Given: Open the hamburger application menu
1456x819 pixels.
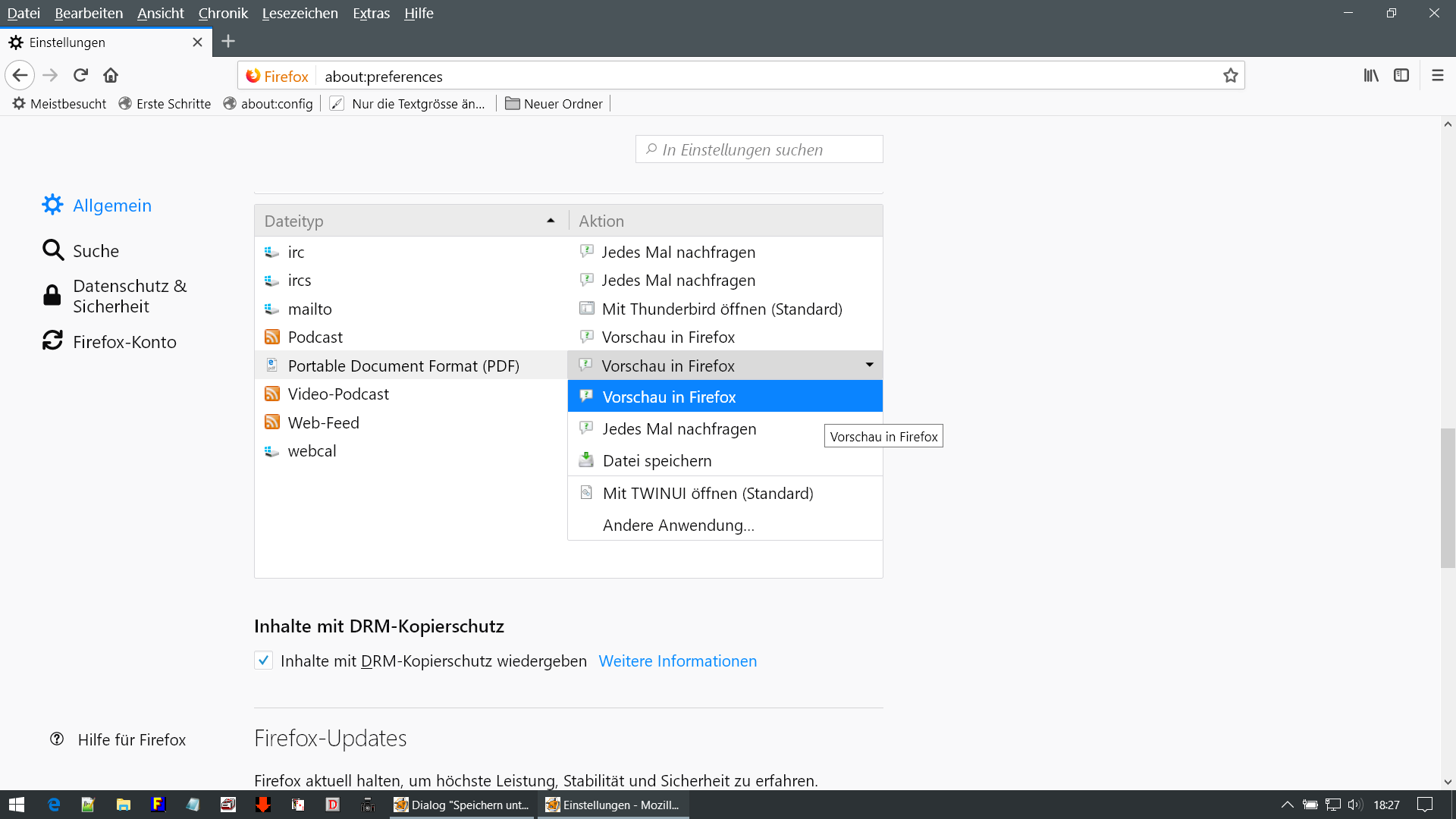Looking at the screenshot, I should 1437,75.
